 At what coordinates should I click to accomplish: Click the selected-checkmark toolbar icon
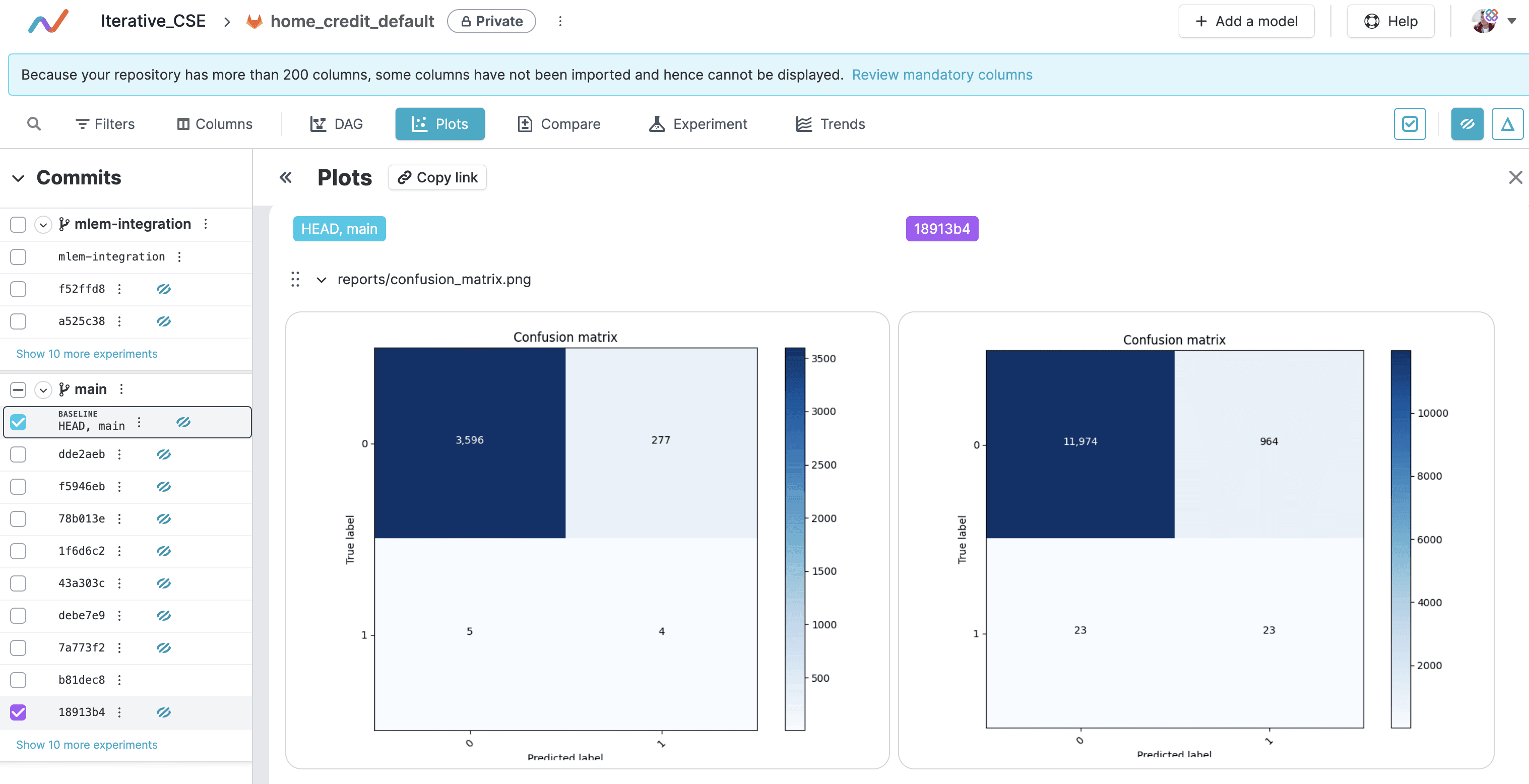pos(1410,123)
